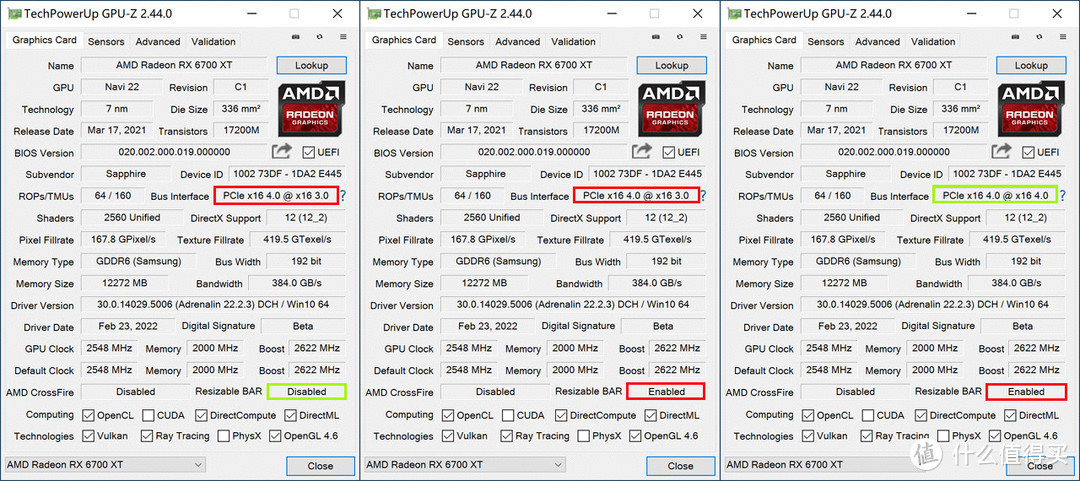1080x481 pixels.
Task: Click 'Navi 22' GPU value in right GPU-Z window
Action: [842, 87]
